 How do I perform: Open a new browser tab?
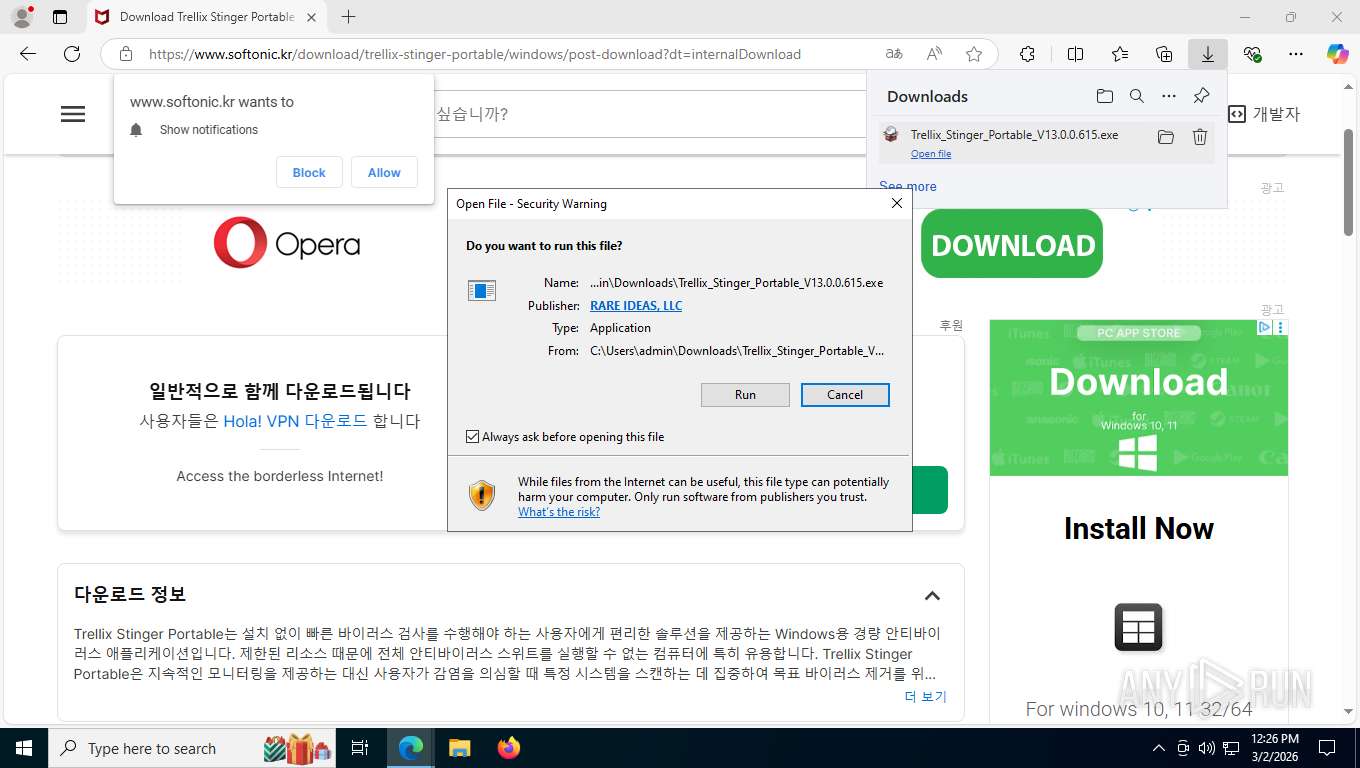tap(348, 17)
